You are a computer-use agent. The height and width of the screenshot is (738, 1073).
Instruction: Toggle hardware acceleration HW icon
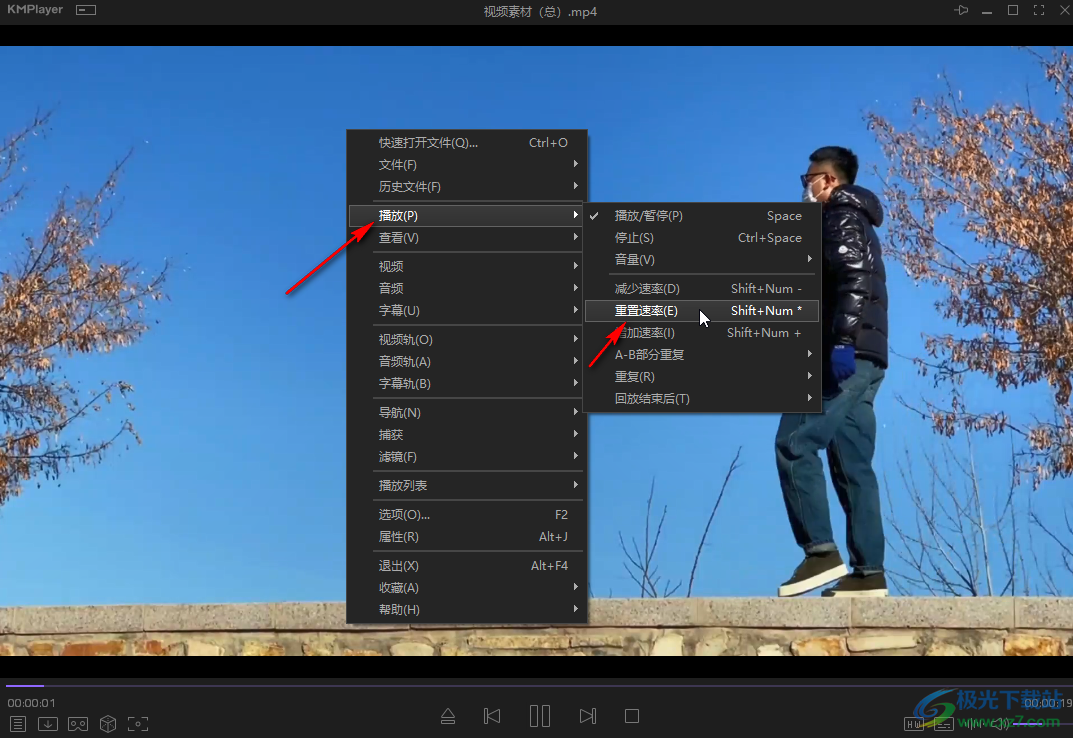914,724
